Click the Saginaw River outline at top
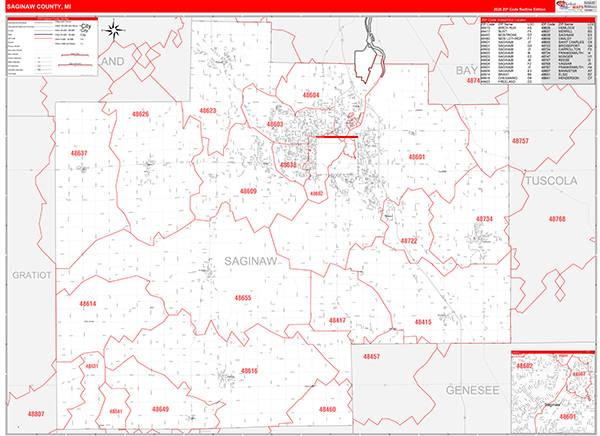Image resolution: width=600 pixels, height=436 pixels. (x=369, y=50)
